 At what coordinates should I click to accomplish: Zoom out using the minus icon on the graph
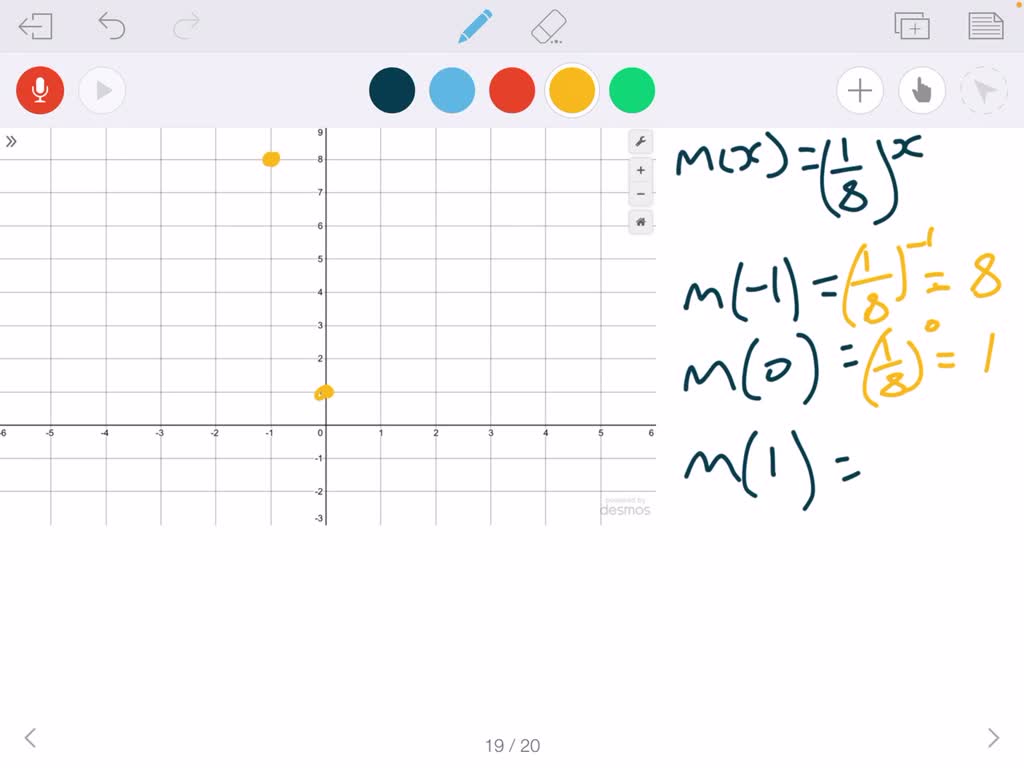click(x=640, y=194)
